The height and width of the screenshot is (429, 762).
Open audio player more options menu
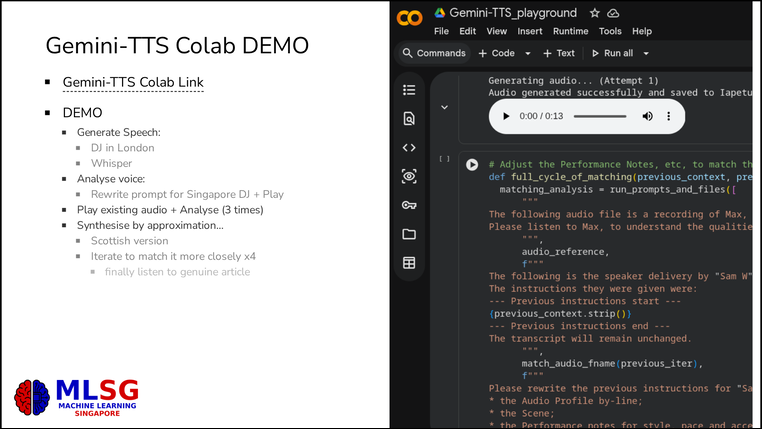point(669,116)
